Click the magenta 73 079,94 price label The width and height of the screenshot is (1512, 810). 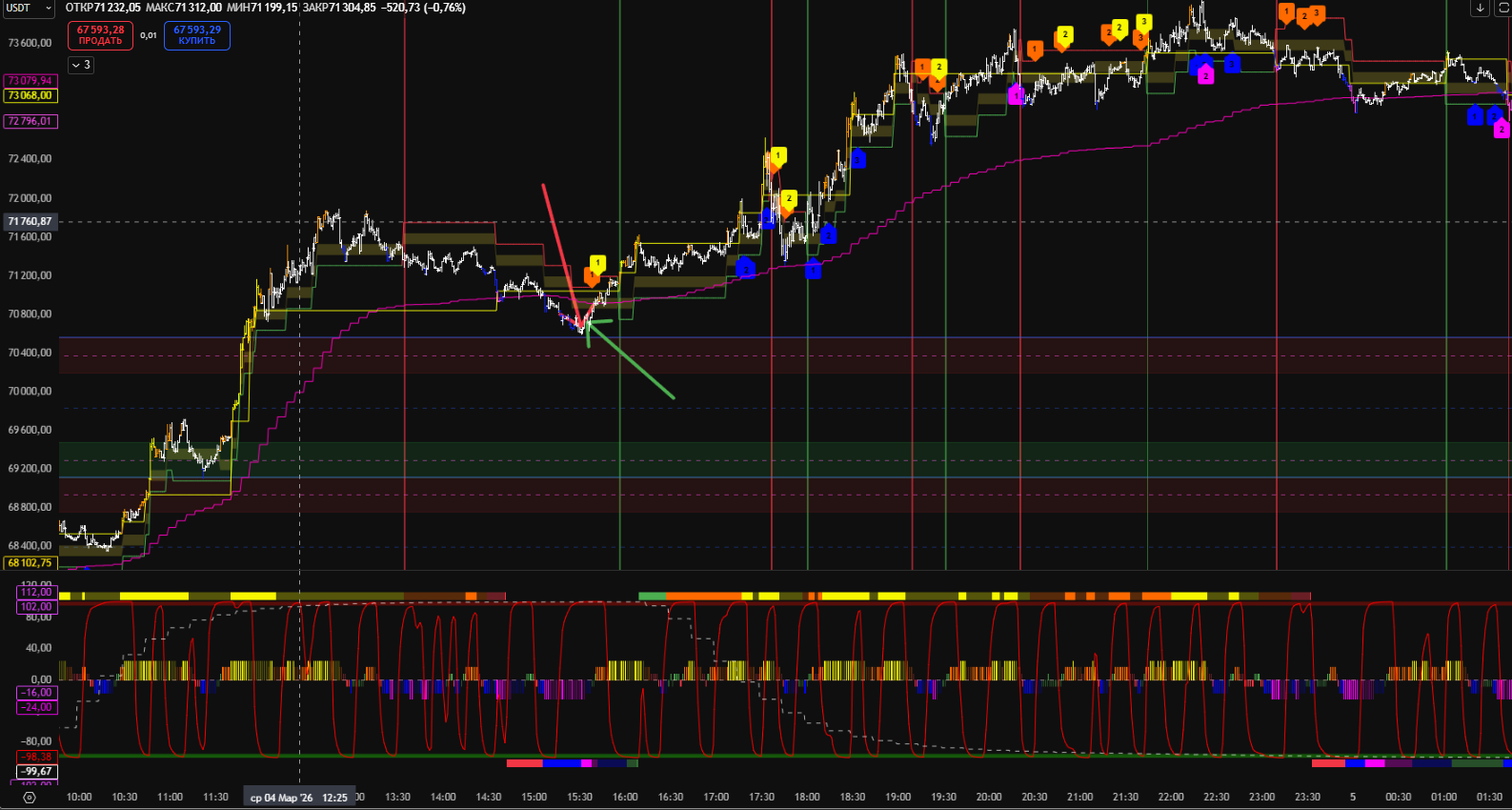pyautogui.click(x=30, y=81)
